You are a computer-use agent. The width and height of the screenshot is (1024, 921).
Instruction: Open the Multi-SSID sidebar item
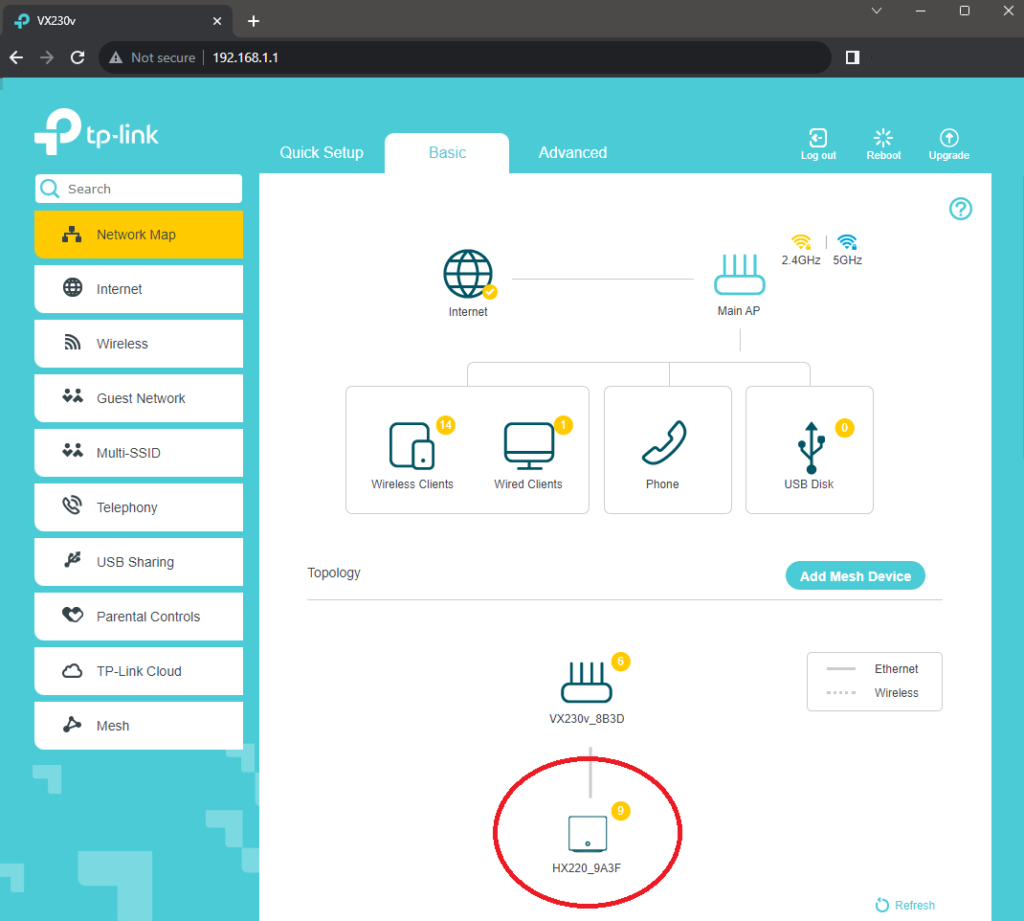tap(138, 453)
